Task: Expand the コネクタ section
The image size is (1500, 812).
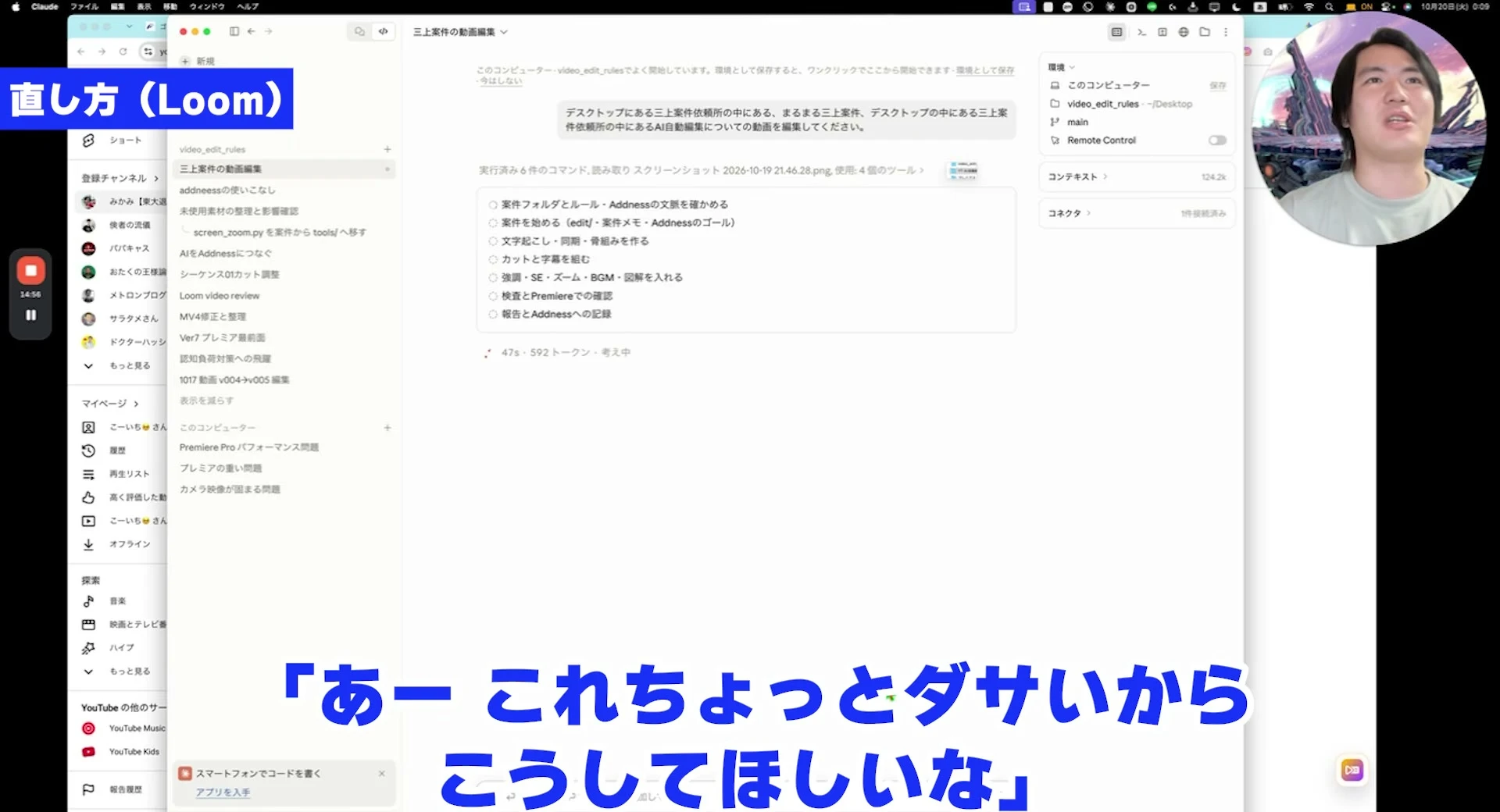Action: tap(1070, 213)
